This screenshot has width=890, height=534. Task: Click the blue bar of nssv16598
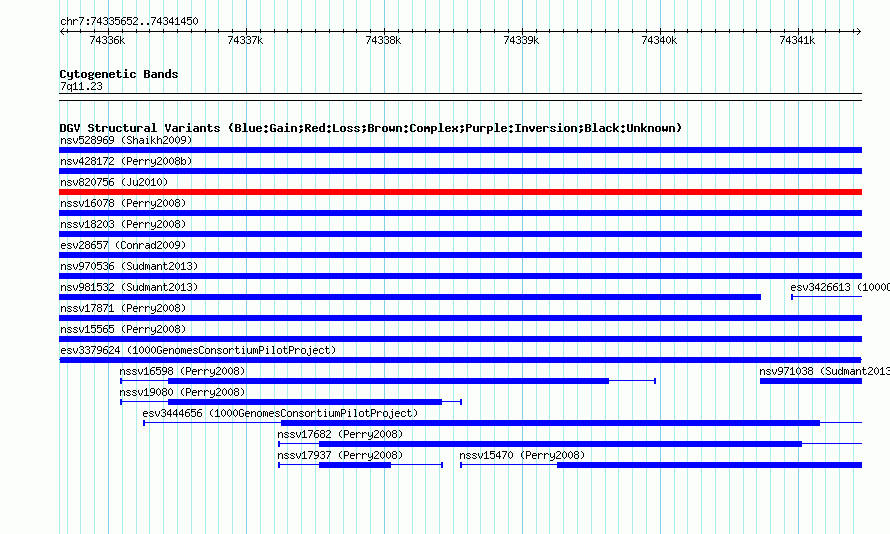(388, 381)
